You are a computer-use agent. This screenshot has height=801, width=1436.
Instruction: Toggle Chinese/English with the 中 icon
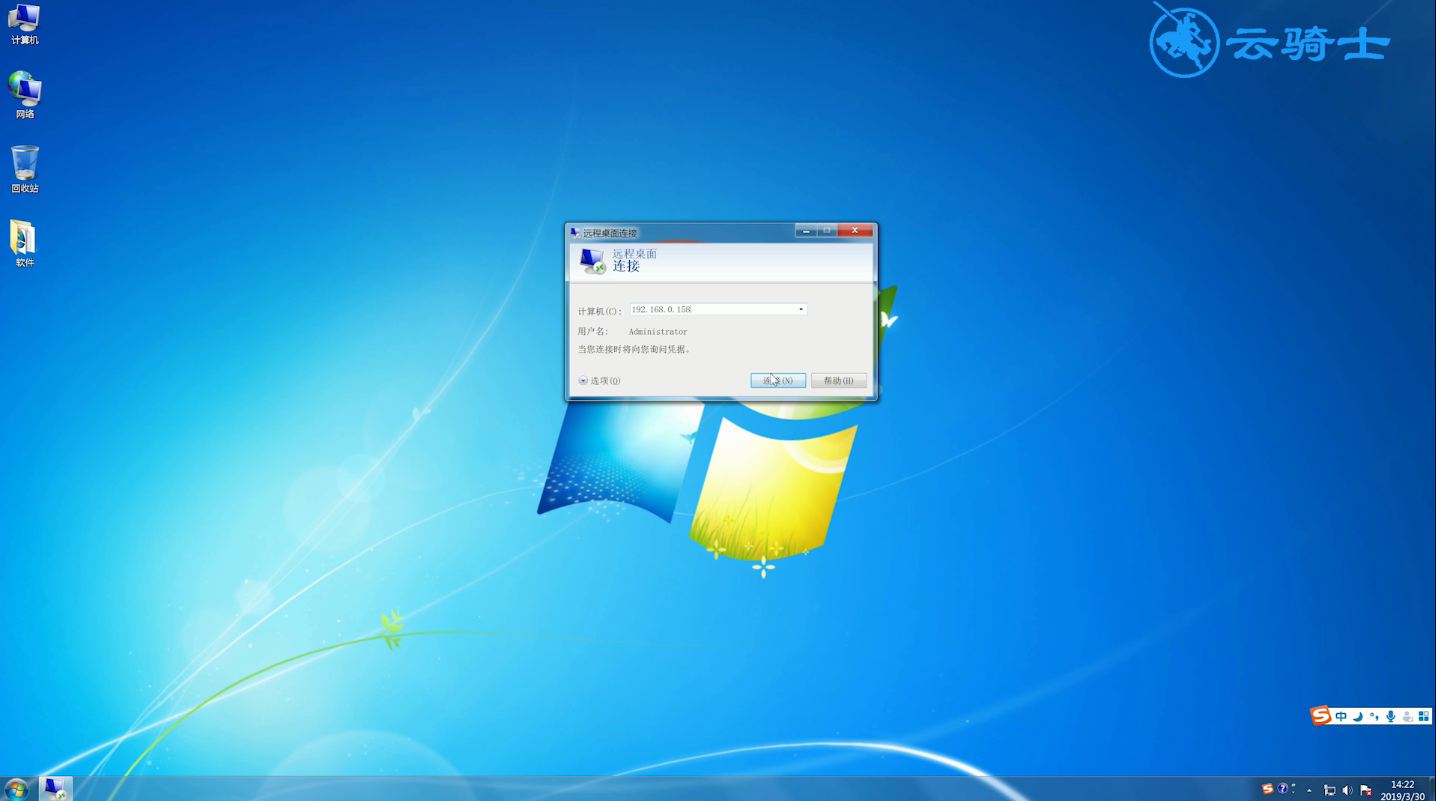[x=1340, y=716]
